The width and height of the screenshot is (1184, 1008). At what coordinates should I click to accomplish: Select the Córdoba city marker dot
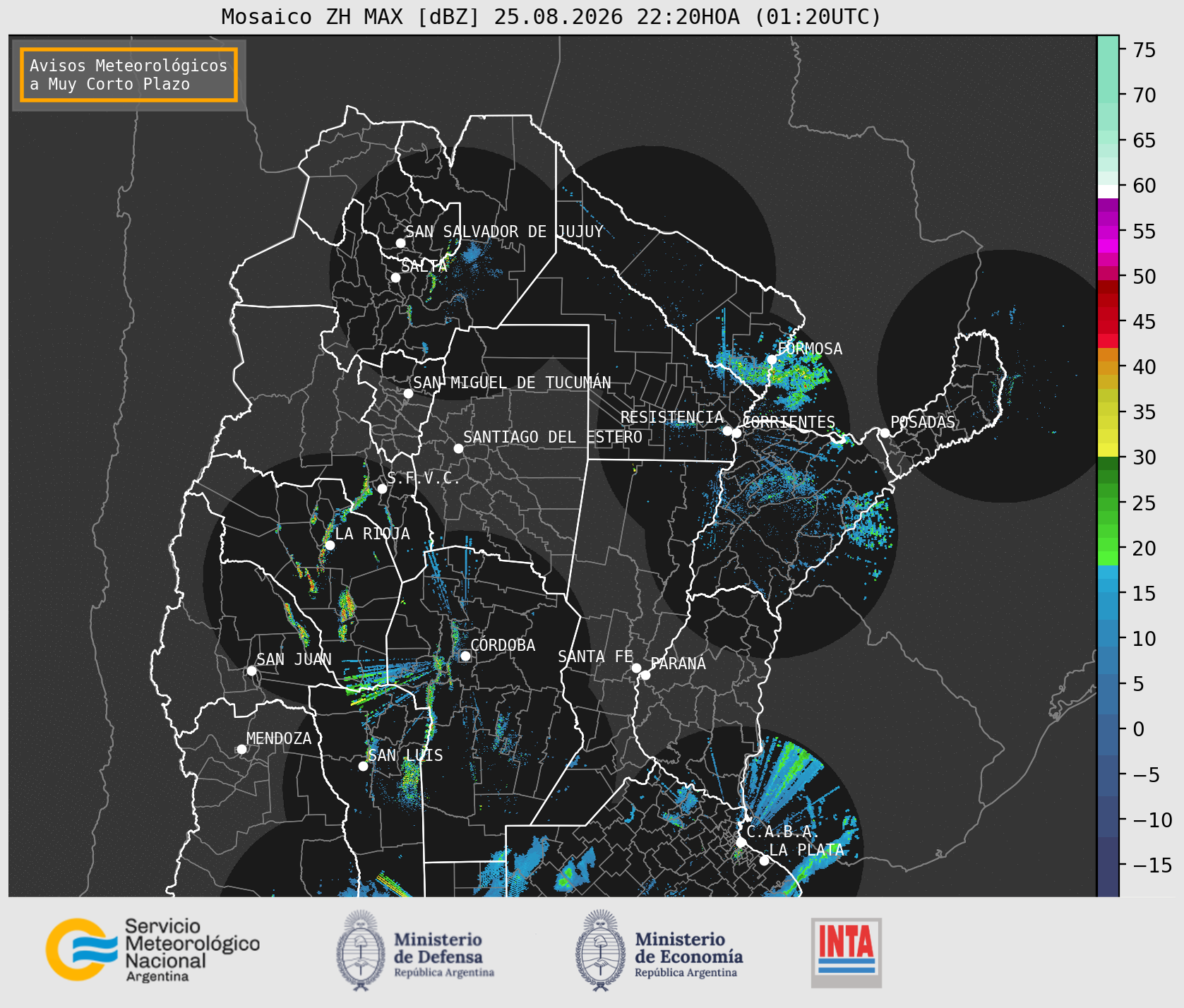coord(465,656)
